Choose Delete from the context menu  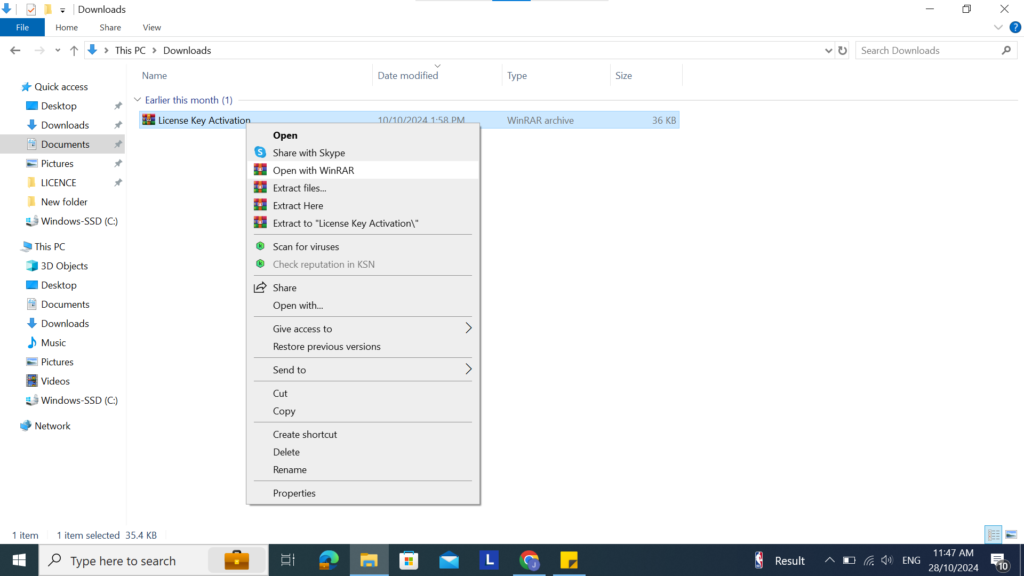[x=363, y=453]
